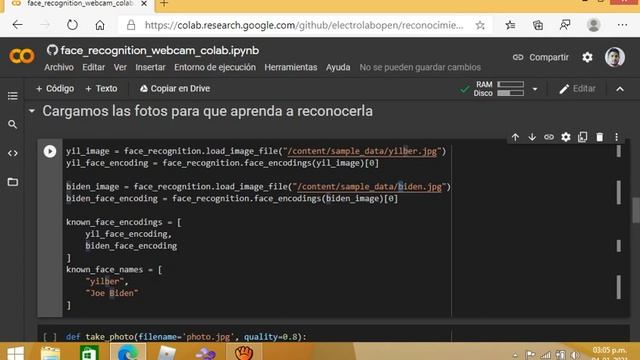Open Google account avatar
This screenshot has width=640, height=360.
615,57
